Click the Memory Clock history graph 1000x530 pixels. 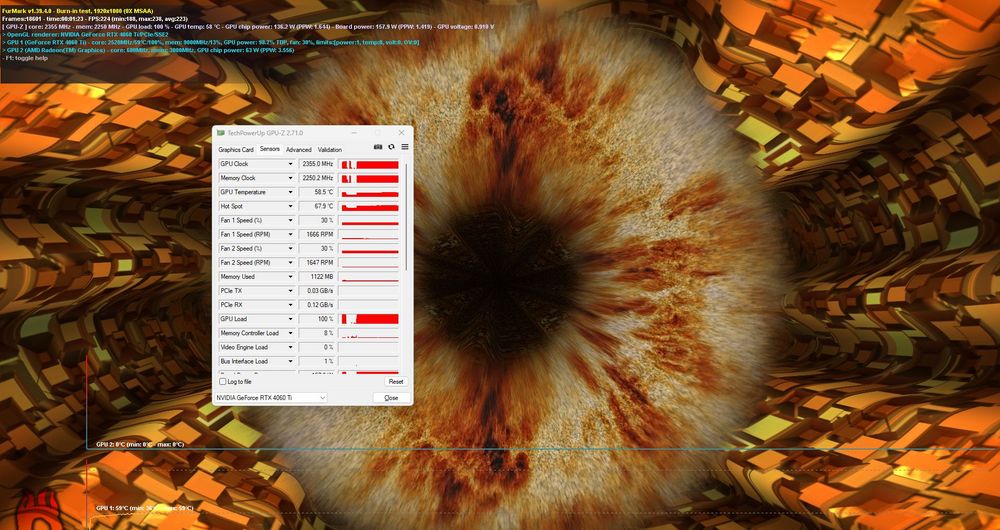369,178
